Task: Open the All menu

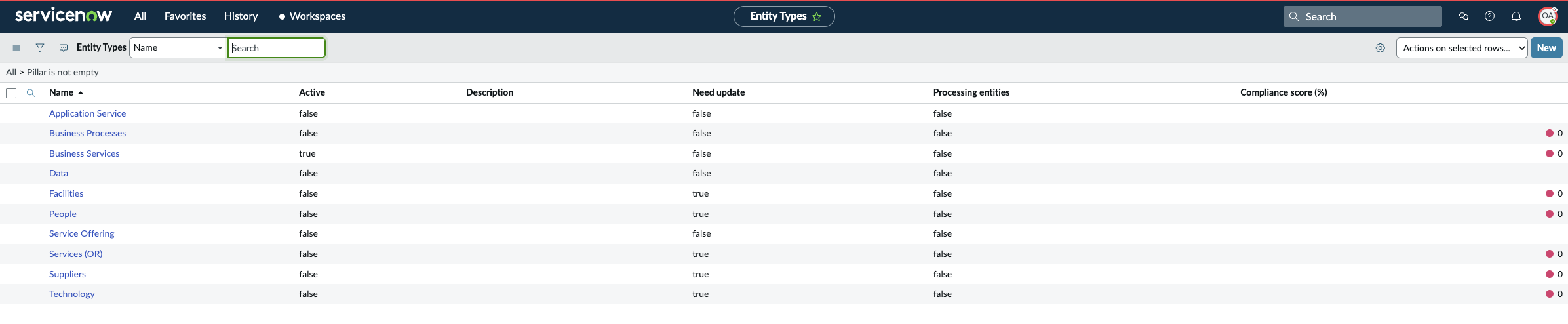Action: [140, 16]
